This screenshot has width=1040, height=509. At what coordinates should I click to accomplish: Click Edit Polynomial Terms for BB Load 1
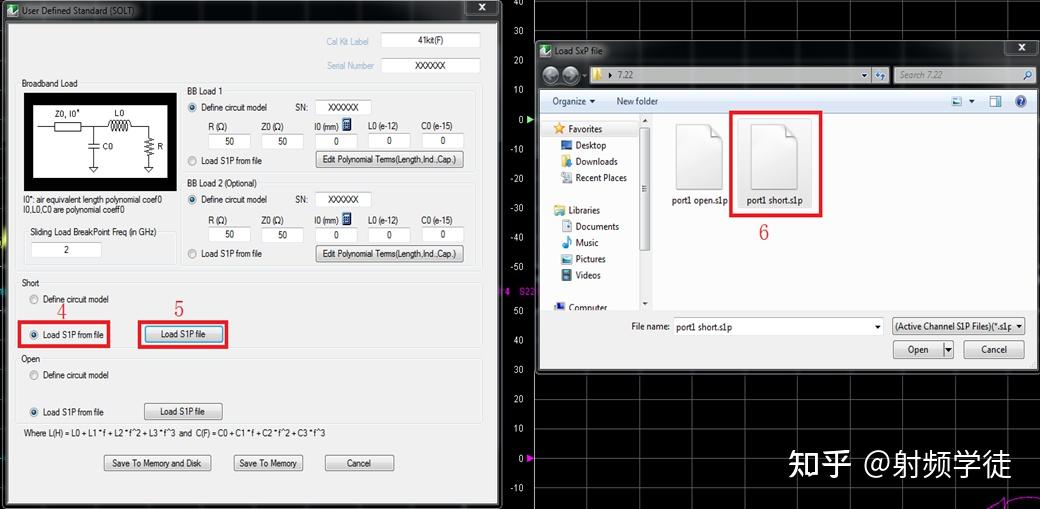coord(389,160)
